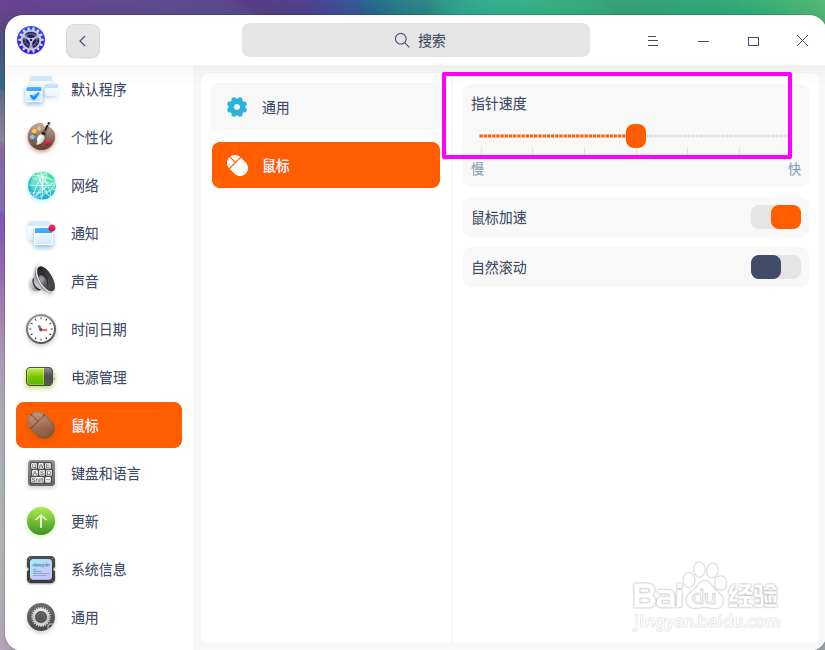Screen dimensions: 825x650
Task: Open 电源管理 settings label
Action: [x=99, y=378]
